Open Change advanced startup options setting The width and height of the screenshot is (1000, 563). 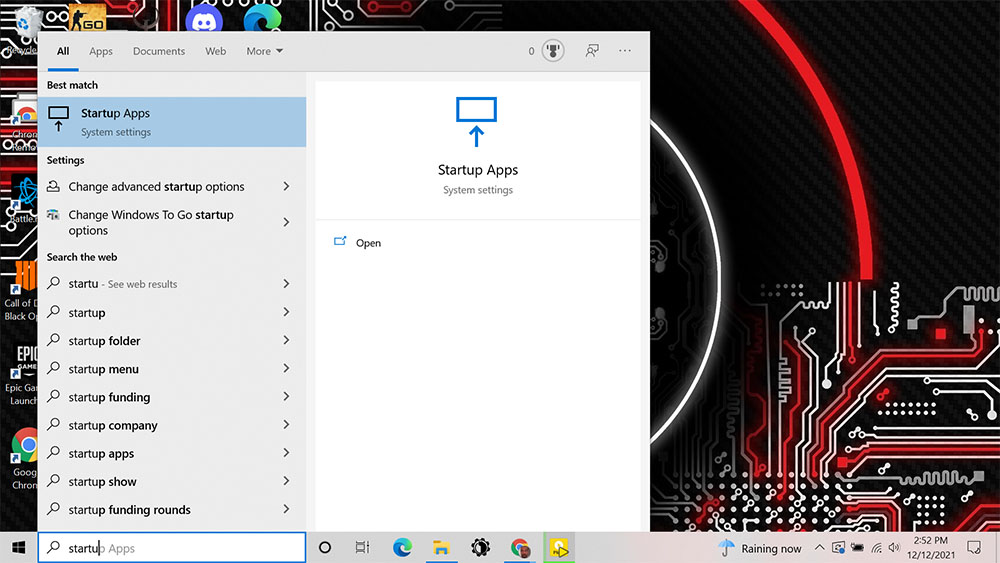pos(156,187)
